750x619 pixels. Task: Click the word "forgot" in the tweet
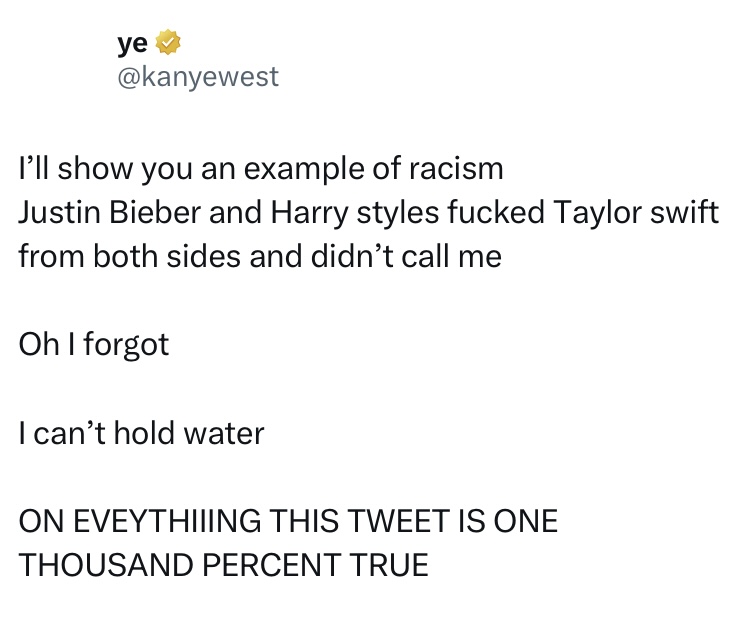(126, 345)
